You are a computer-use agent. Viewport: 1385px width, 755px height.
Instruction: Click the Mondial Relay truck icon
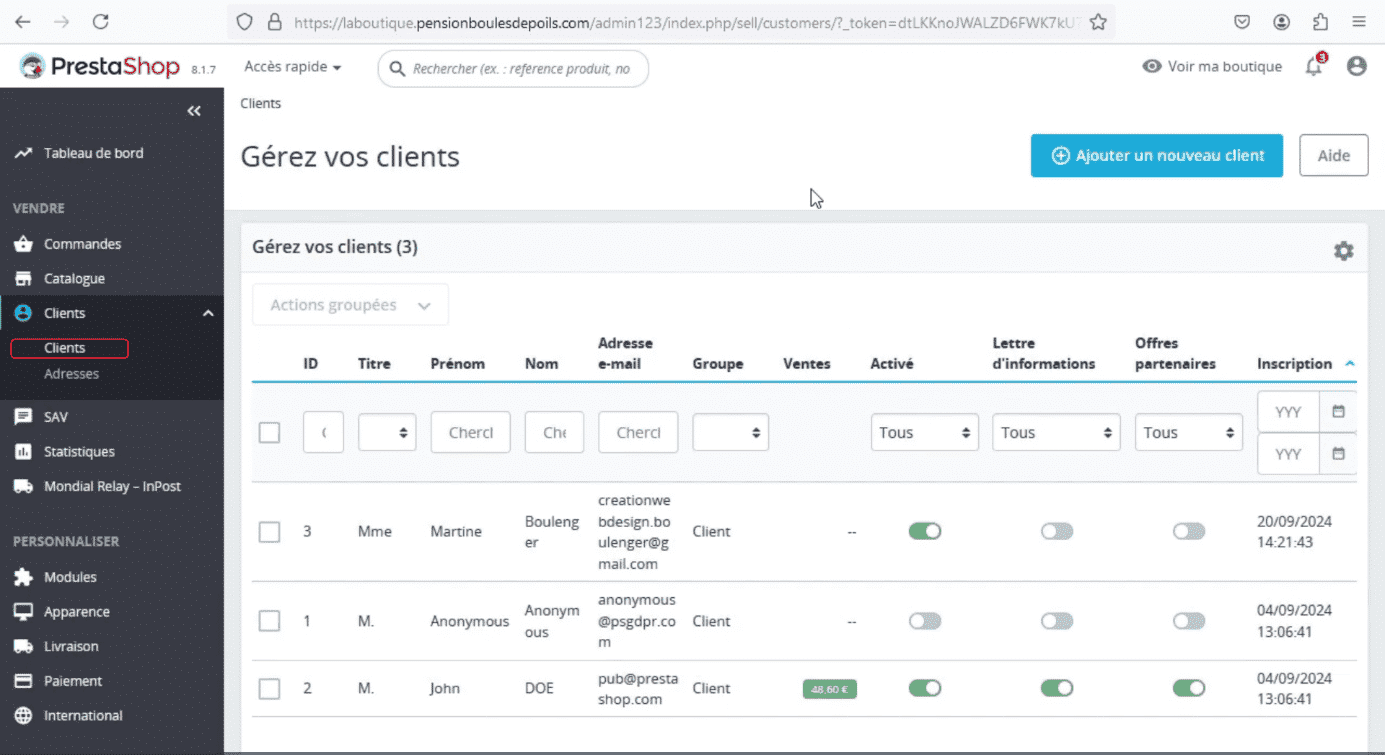pos(23,487)
